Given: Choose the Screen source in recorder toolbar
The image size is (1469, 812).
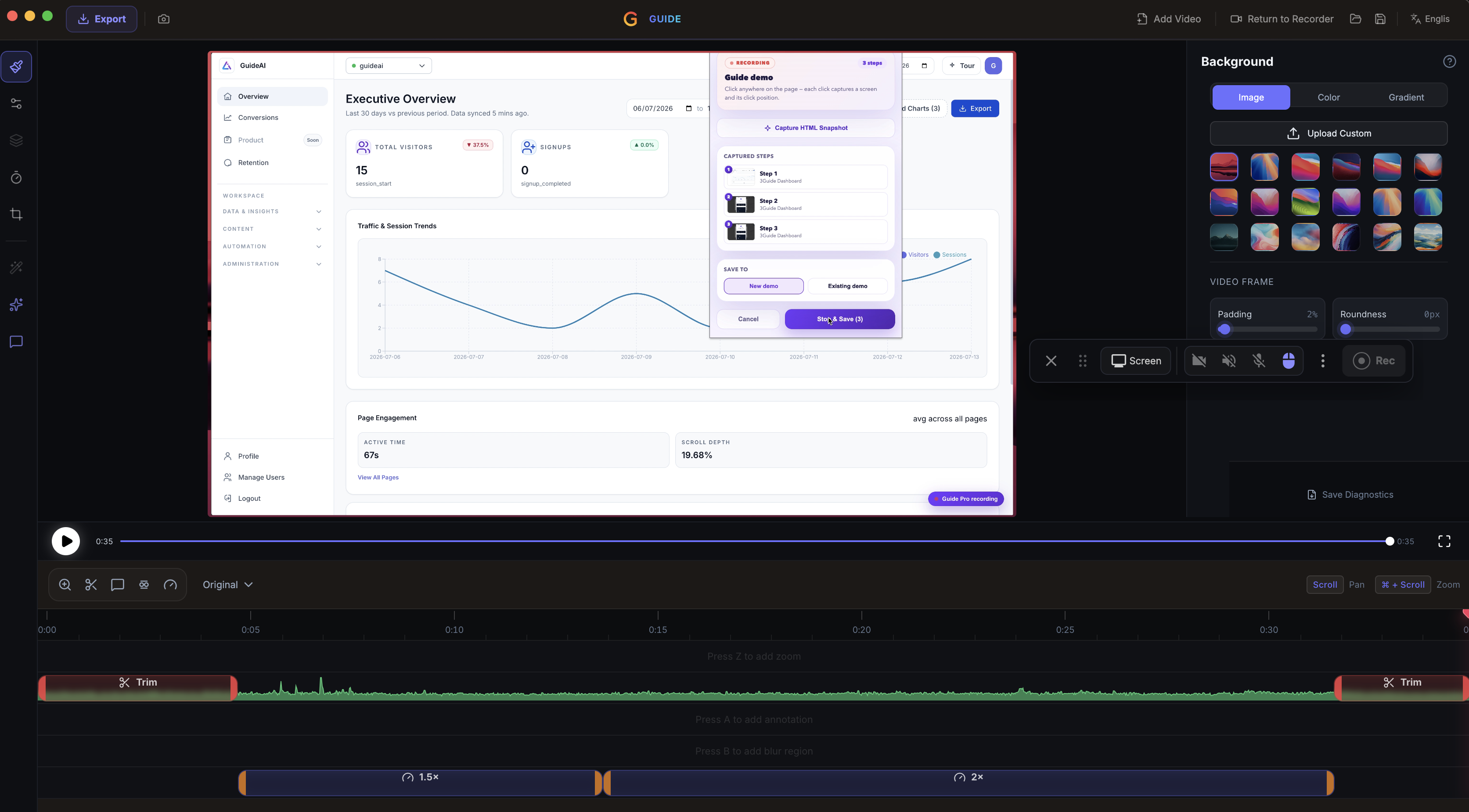Looking at the screenshot, I should (x=1136, y=361).
